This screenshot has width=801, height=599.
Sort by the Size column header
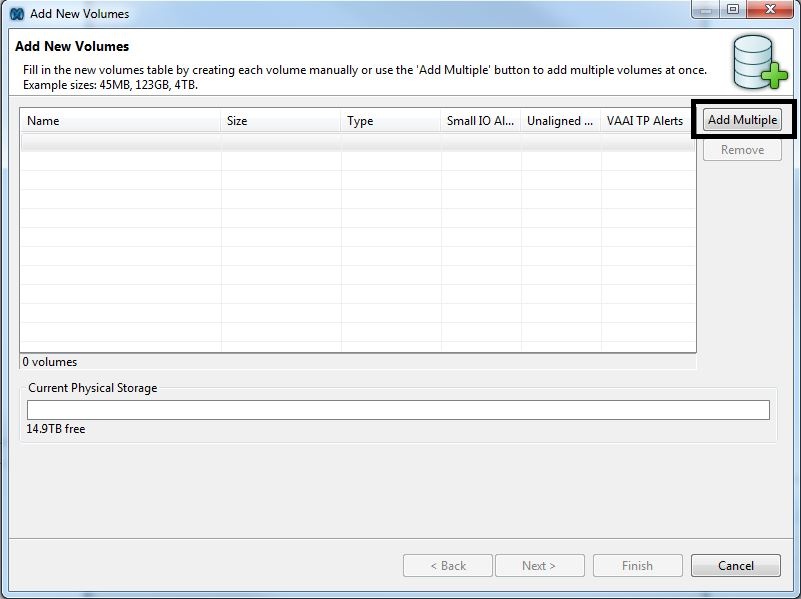tap(280, 121)
